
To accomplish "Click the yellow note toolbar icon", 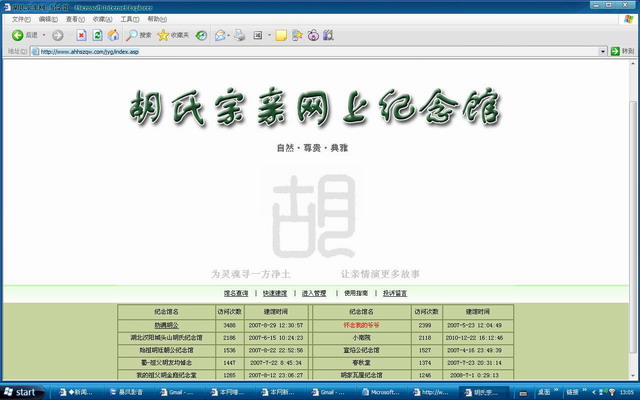I will tap(281, 36).
